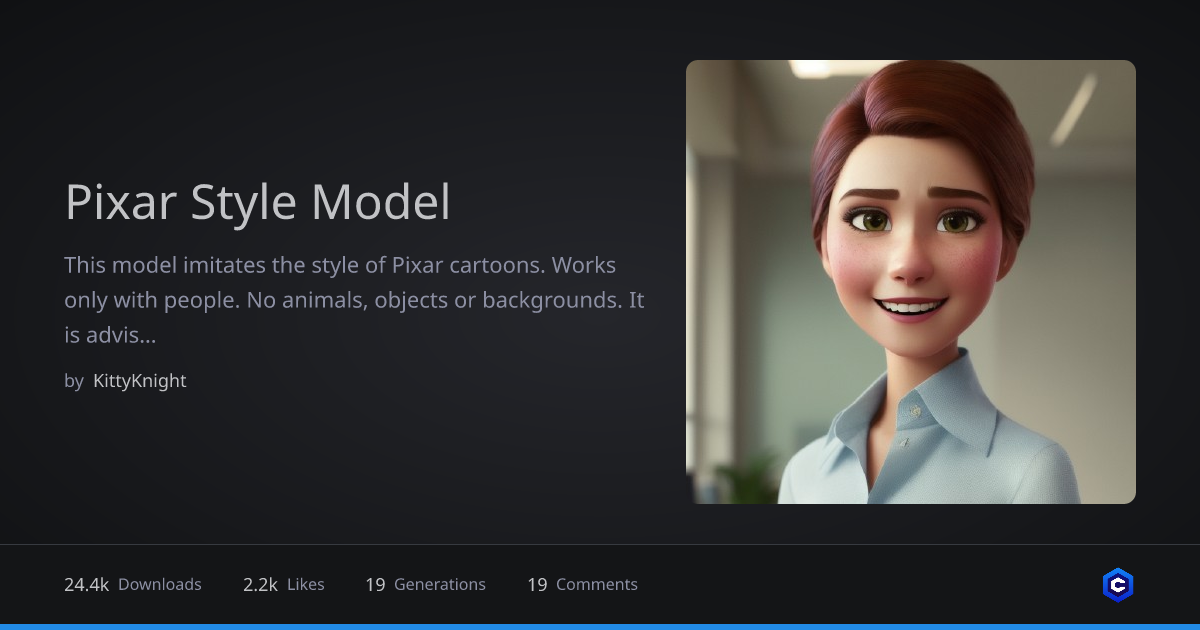Open the Generations stat label

click(x=440, y=585)
